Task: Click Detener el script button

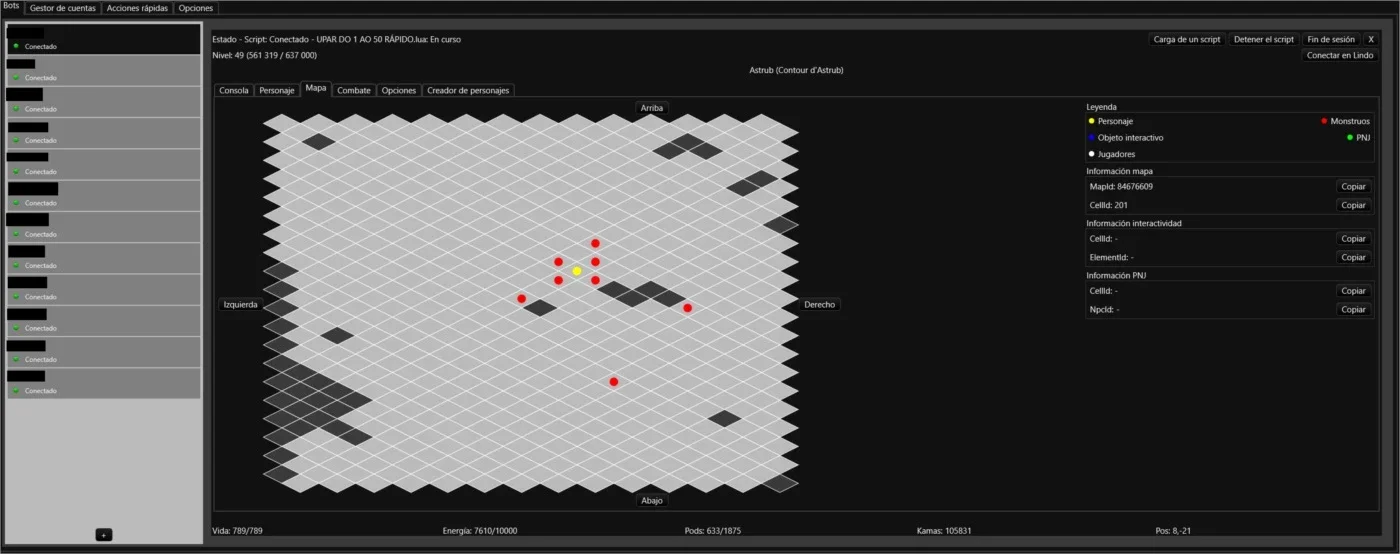Action: click(x=1264, y=39)
